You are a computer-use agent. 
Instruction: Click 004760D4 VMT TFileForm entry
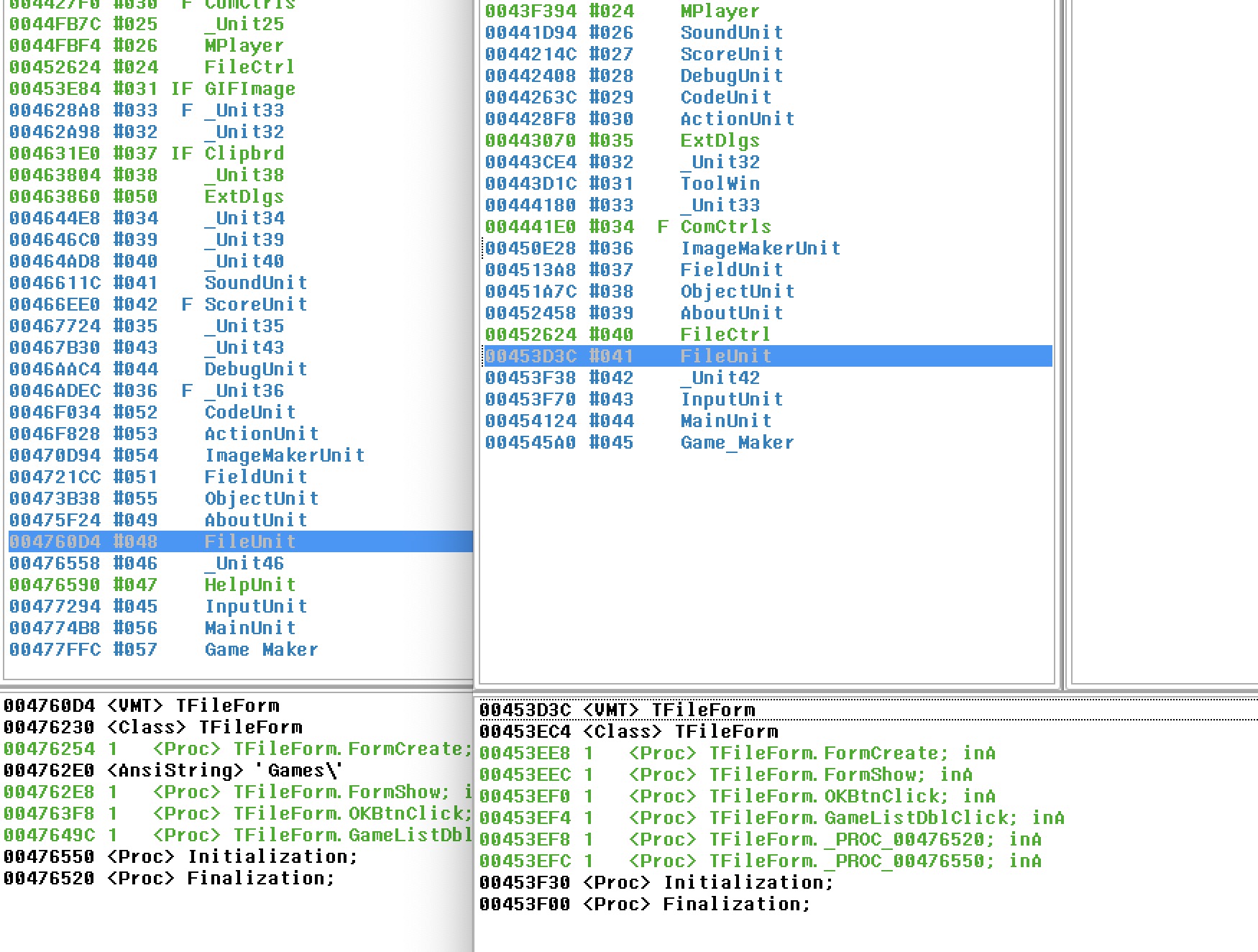click(x=142, y=705)
